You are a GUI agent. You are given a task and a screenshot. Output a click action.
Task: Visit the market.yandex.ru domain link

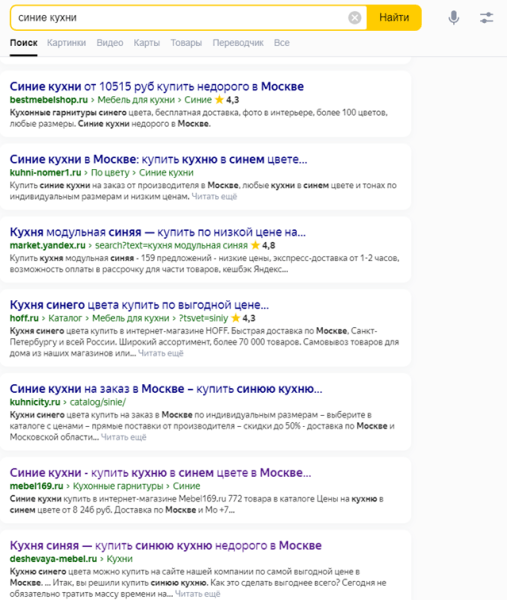coord(47,245)
